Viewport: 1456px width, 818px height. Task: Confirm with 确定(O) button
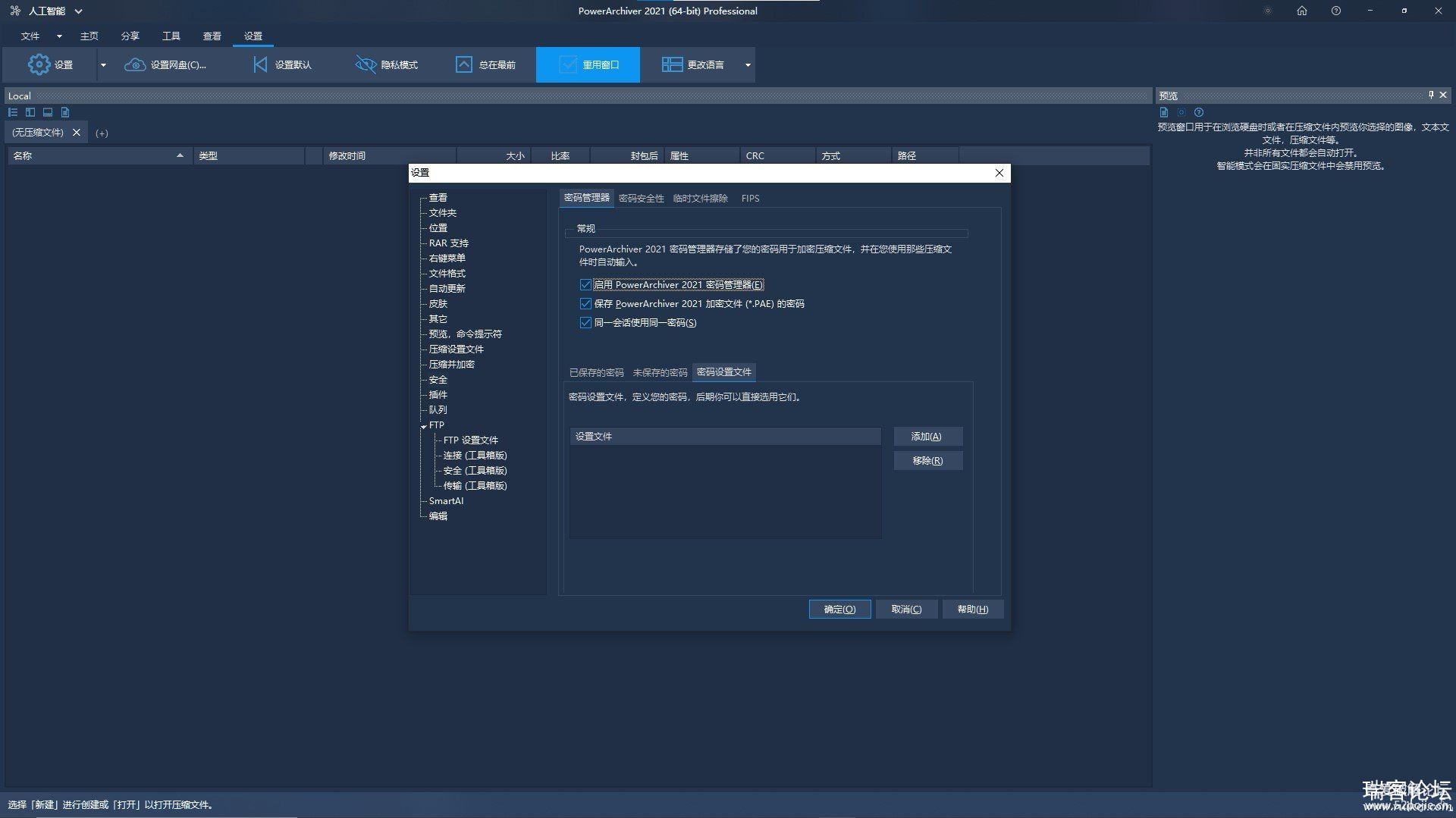(x=839, y=610)
